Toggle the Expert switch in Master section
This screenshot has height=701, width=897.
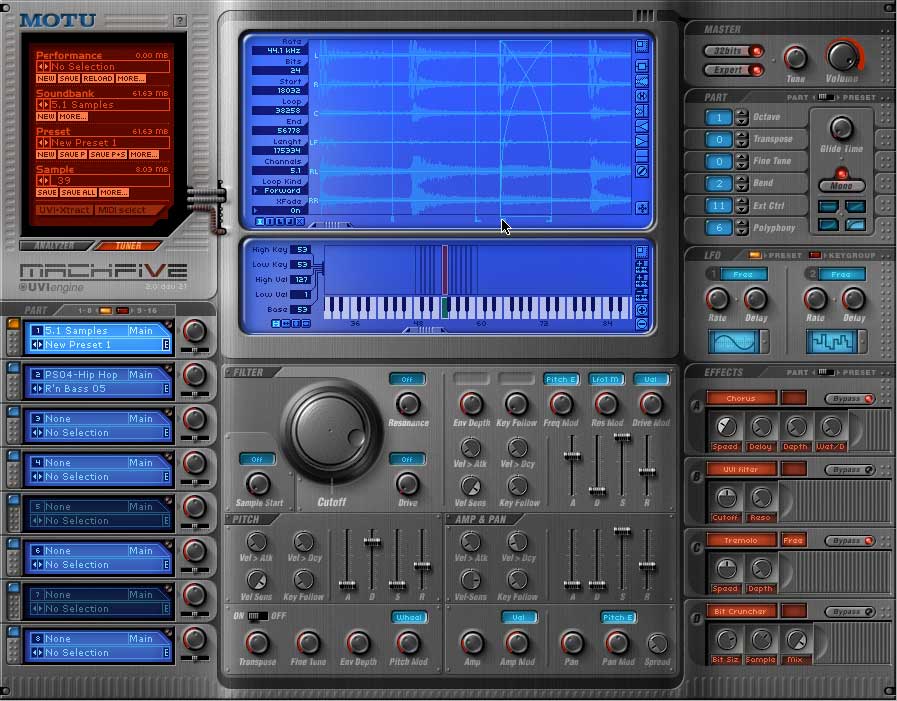[x=734, y=70]
